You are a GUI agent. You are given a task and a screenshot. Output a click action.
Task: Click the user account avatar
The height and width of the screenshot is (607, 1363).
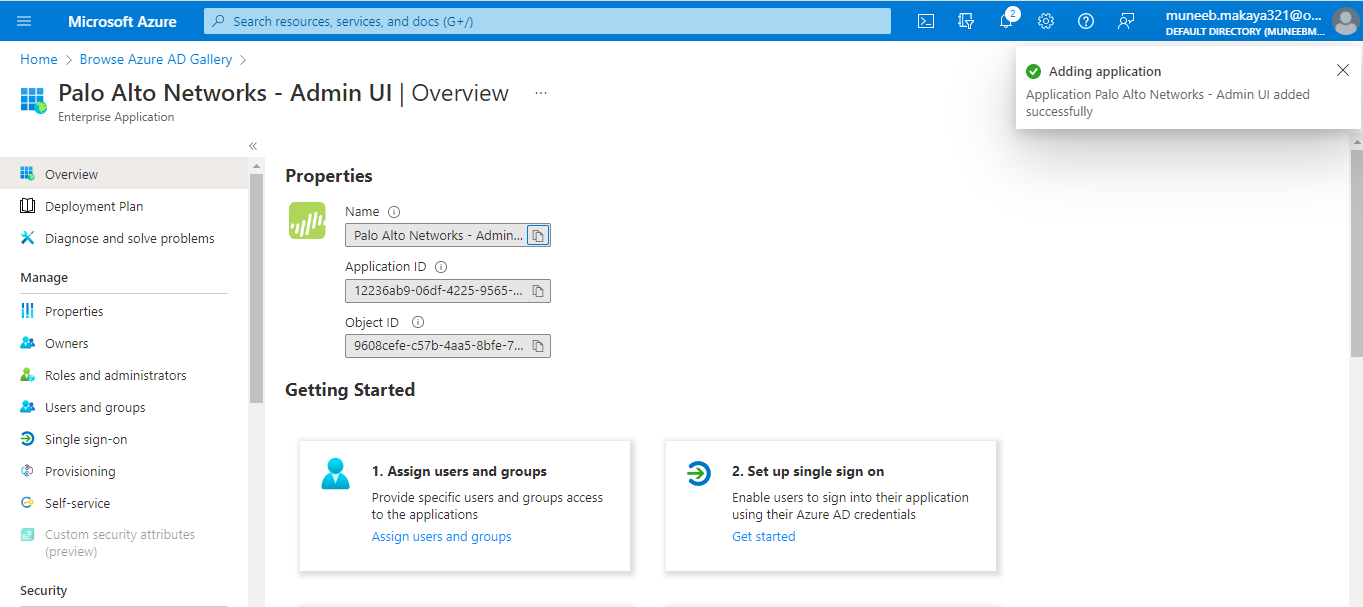click(x=1345, y=20)
